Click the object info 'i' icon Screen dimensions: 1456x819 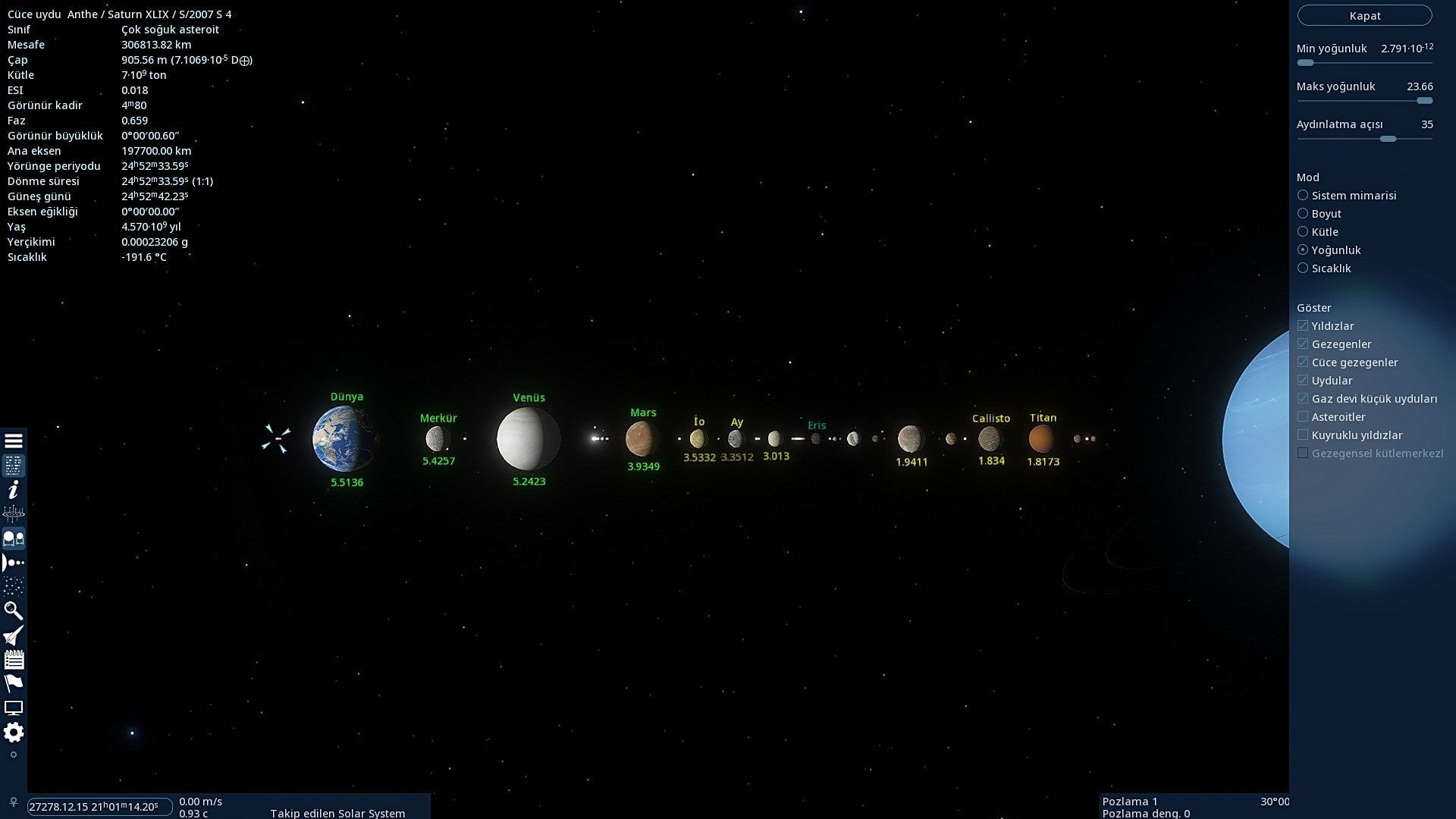(14, 490)
